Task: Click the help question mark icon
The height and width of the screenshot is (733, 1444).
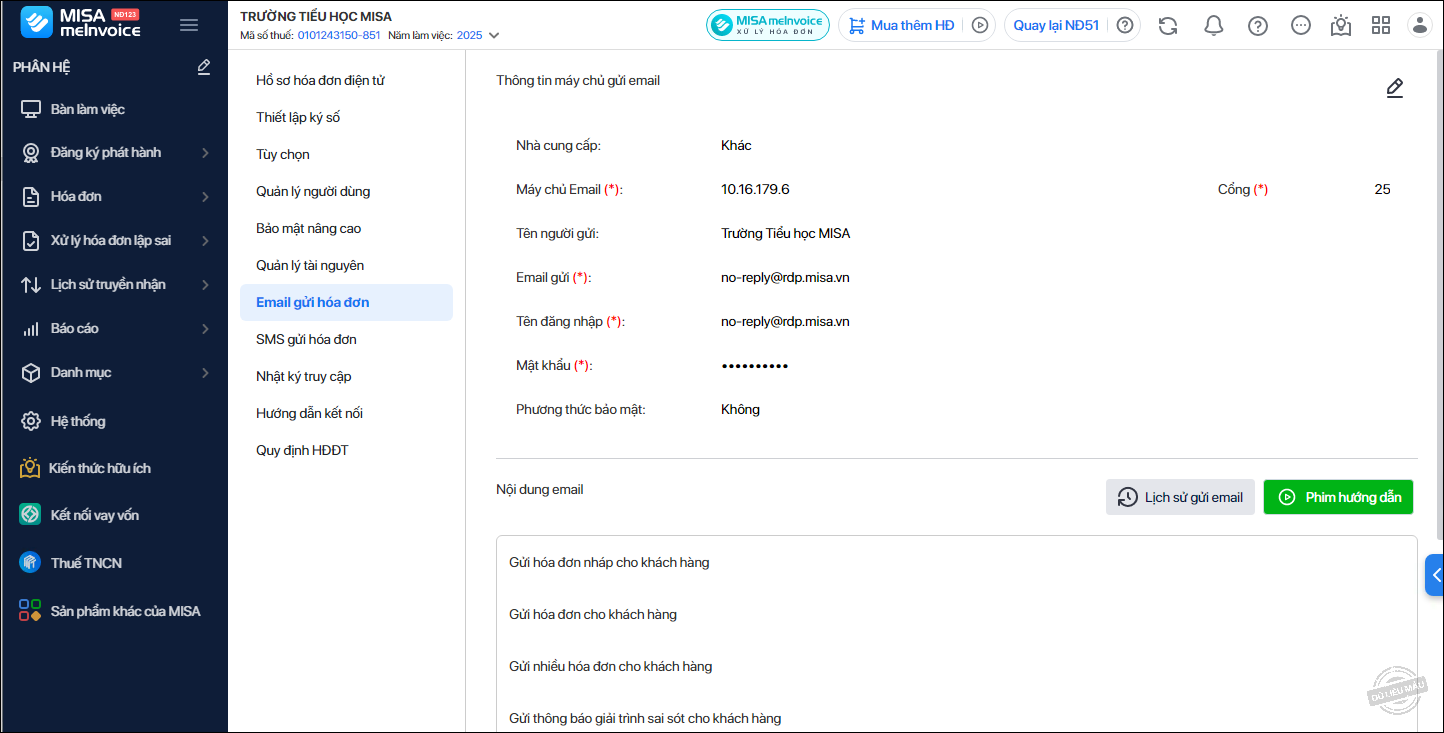Action: (1258, 25)
